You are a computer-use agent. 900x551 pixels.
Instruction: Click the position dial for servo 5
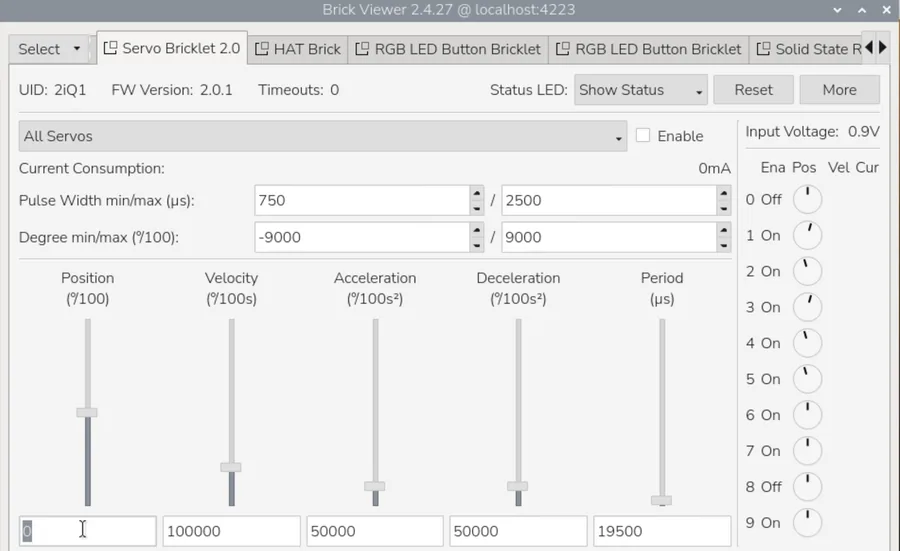[807, 379]
